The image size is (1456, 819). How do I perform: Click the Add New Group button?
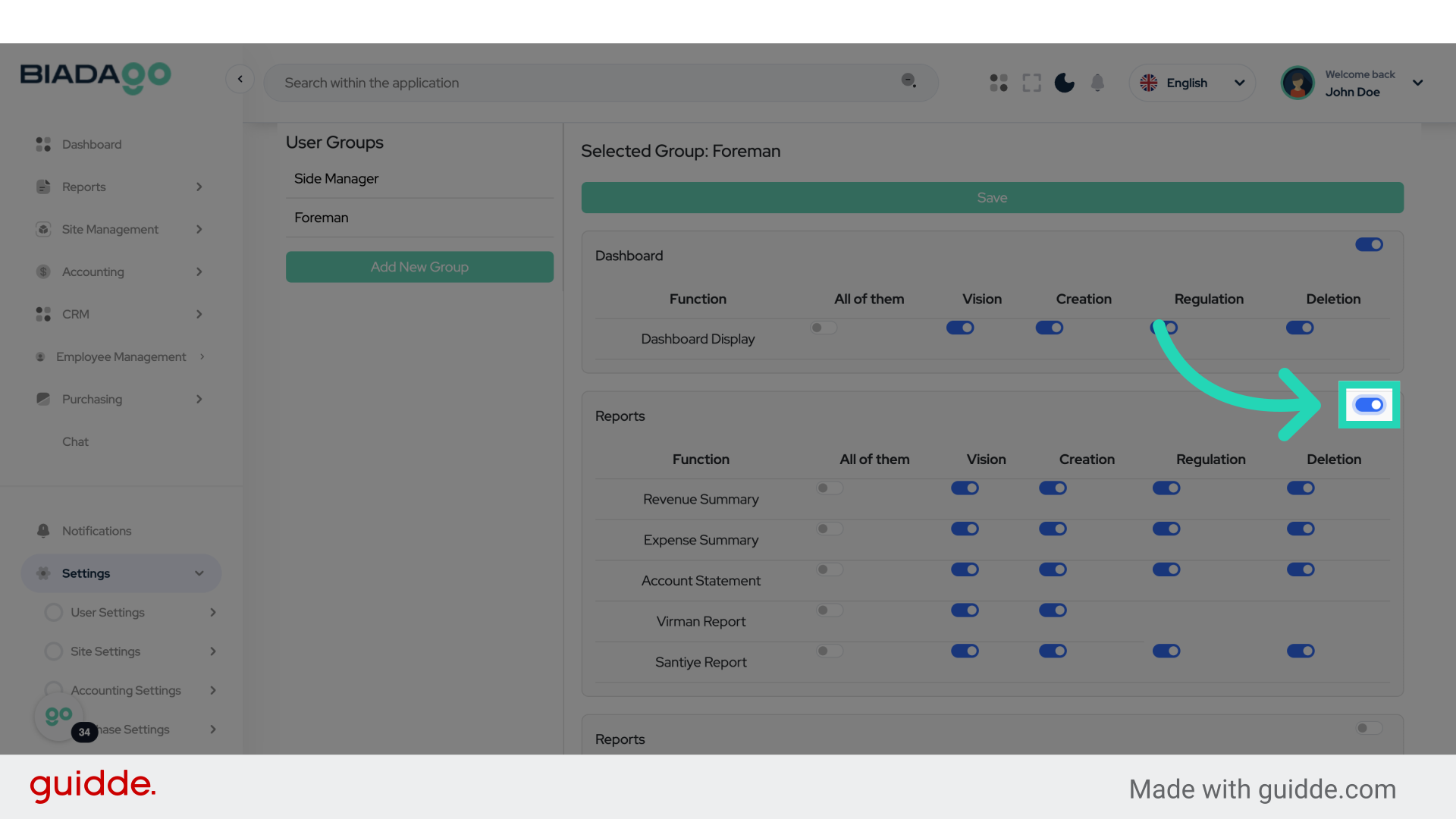pyautogui.click(x=419, y=267)
